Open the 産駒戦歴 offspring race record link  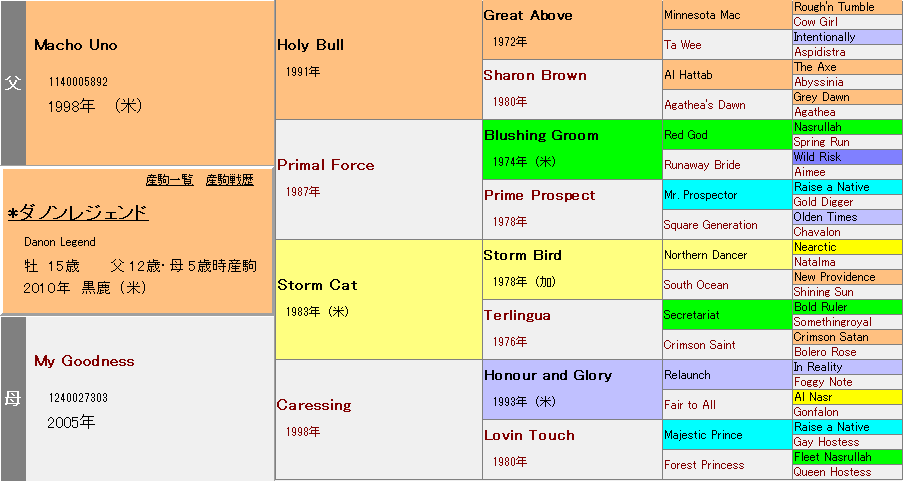(229, 180)
